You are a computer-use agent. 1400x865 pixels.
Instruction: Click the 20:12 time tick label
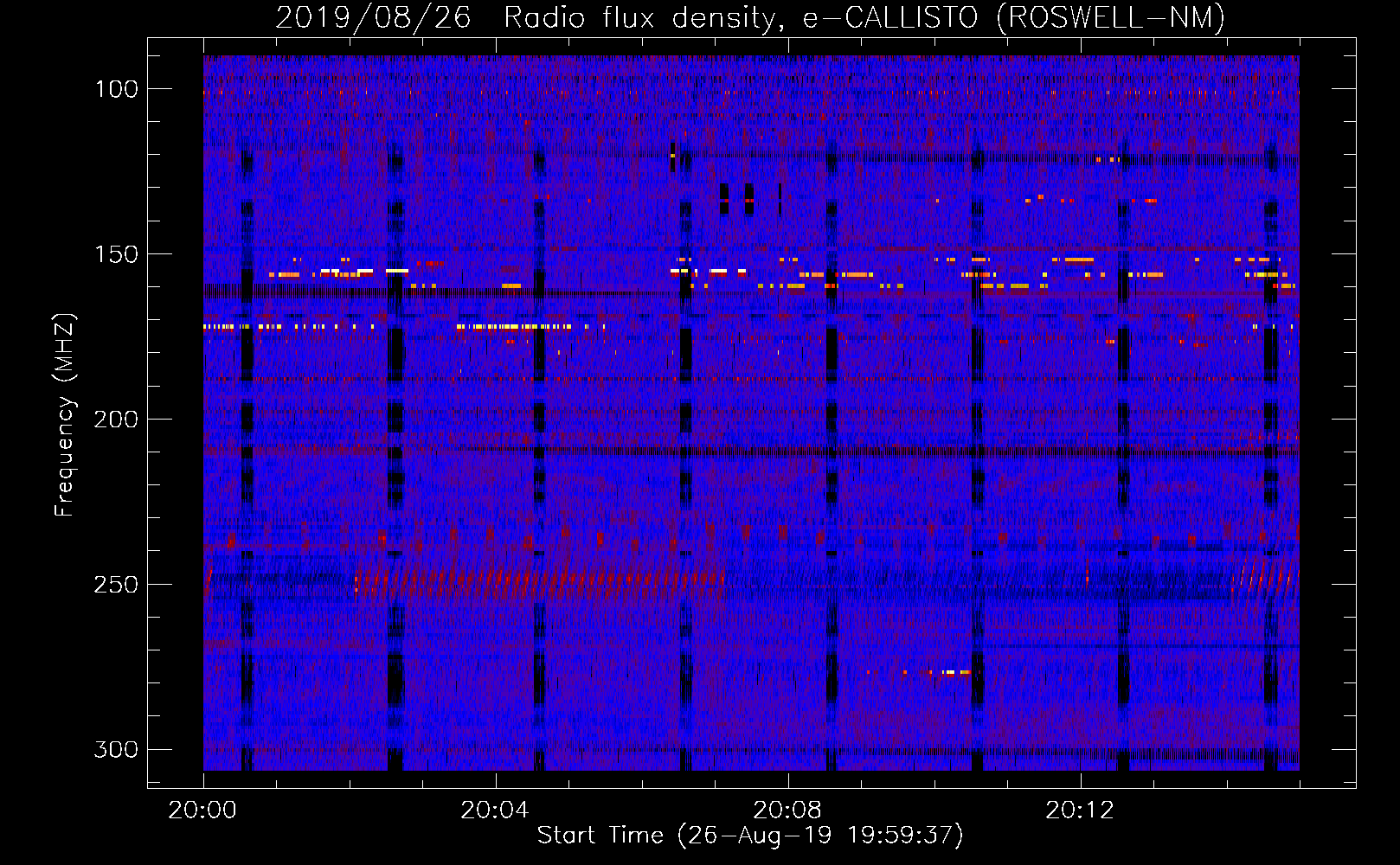[x=1080, y=811]
